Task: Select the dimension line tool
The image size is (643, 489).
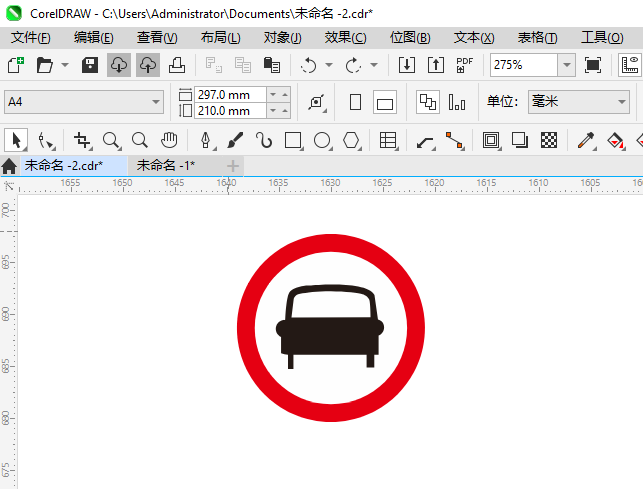Action: point(426,140)
